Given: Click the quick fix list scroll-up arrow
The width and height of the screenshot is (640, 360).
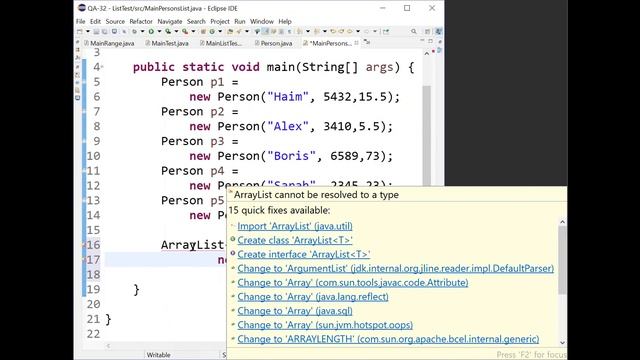Looking at the screenshot, I should point(562,222).
